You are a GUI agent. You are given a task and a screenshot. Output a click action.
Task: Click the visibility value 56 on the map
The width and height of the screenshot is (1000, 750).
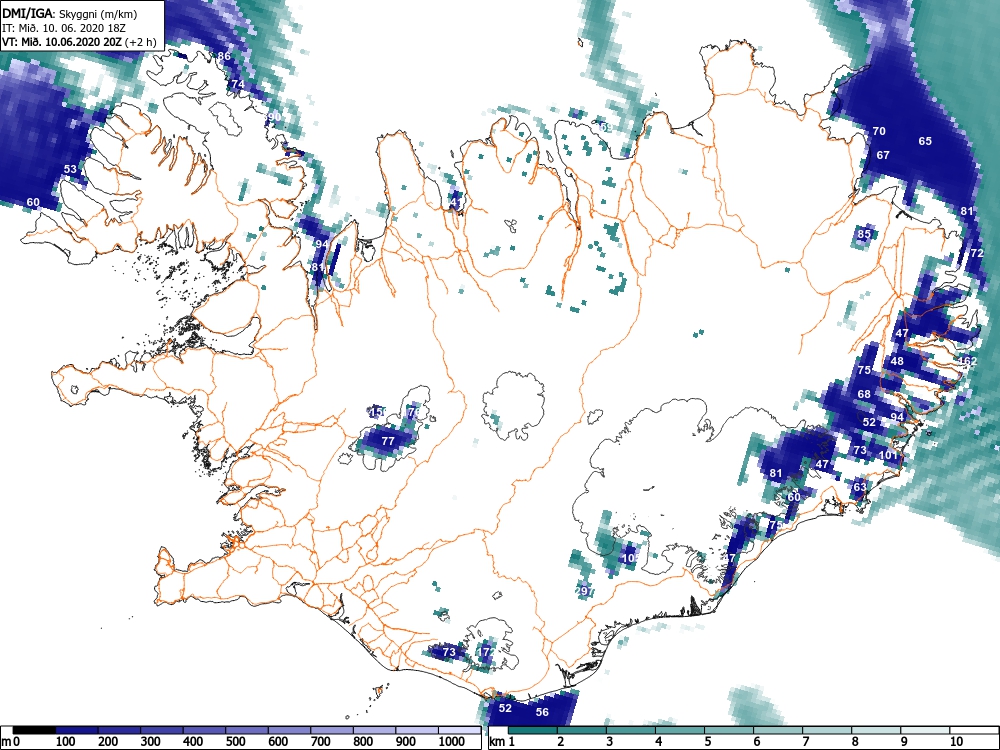coord(542,712)
